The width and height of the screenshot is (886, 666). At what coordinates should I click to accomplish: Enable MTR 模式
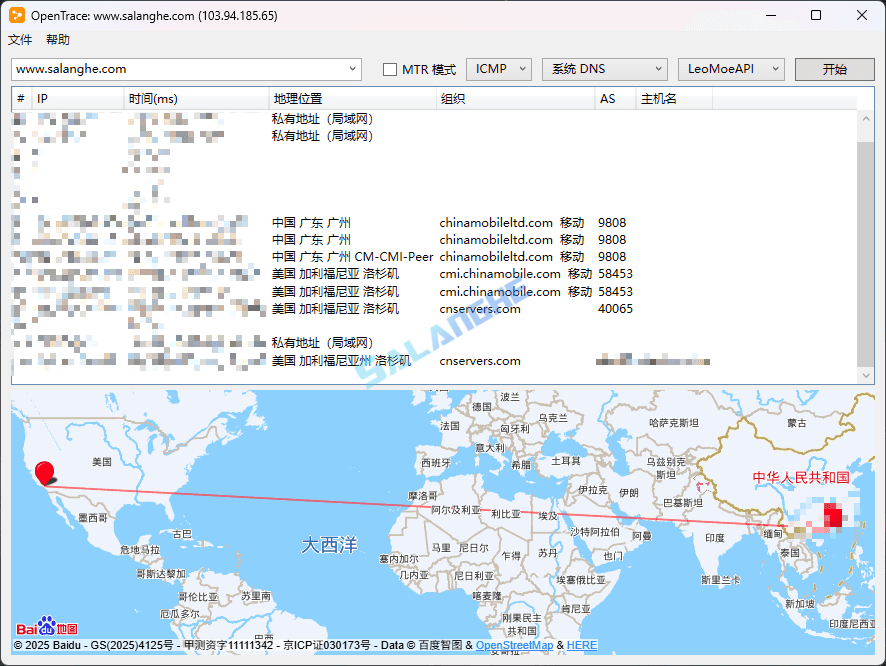coord(390,69)
